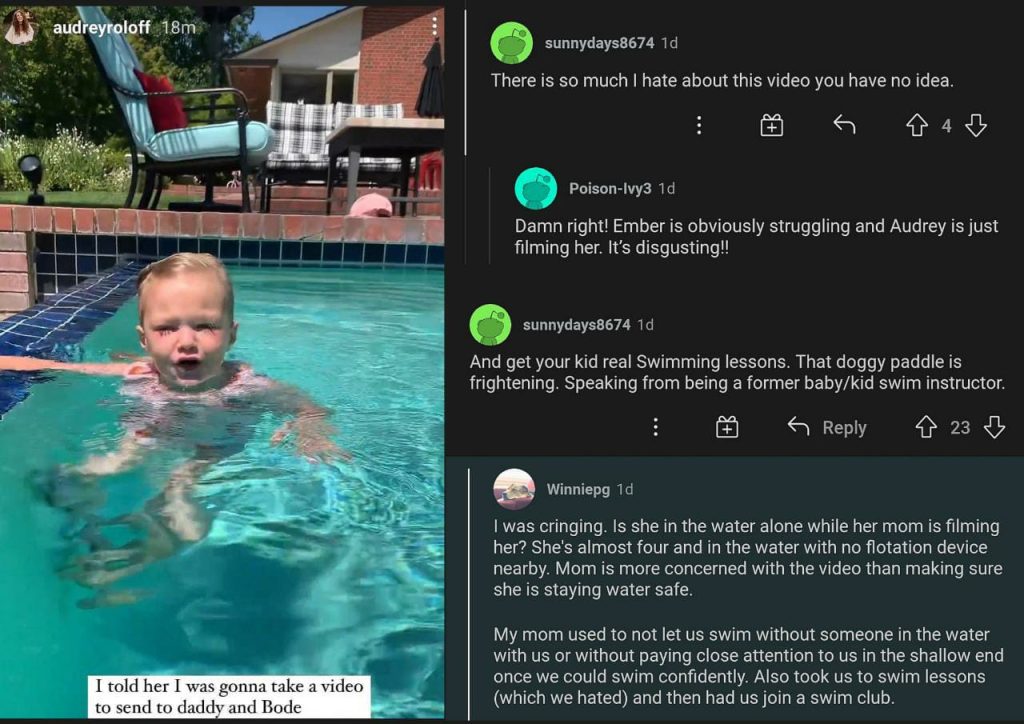Open the audreyroloff profile name
The width and height of the screenshot is (1024, 724).
tap(101, 27)
